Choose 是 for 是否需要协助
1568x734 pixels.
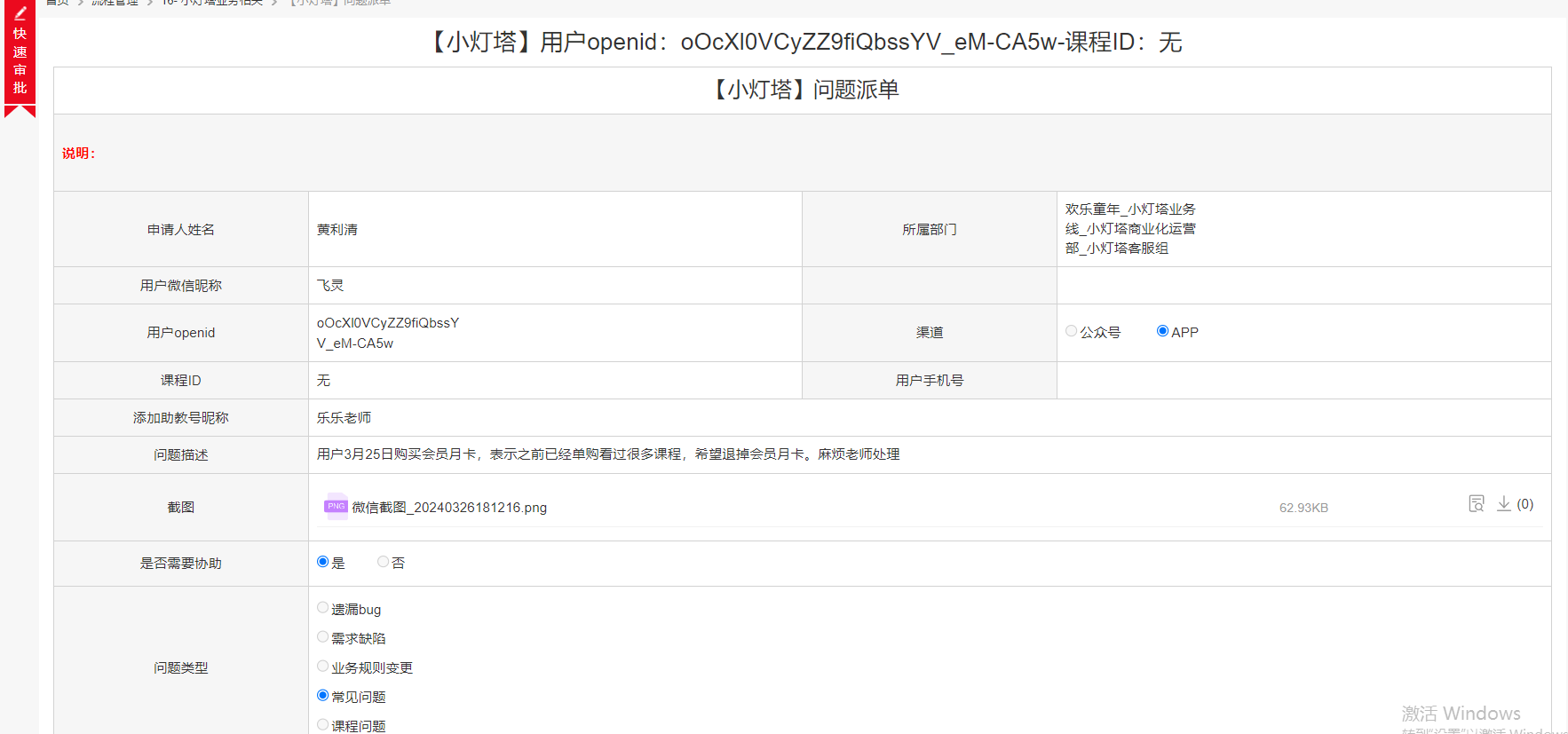323,562
